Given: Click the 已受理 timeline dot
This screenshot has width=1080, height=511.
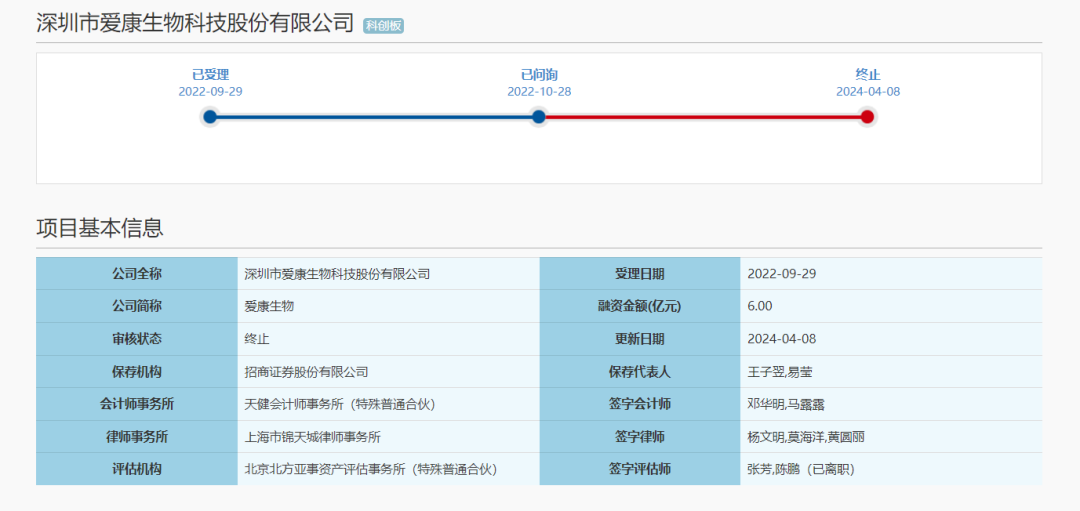Looking at the screenshot, I should coord(210,117).
